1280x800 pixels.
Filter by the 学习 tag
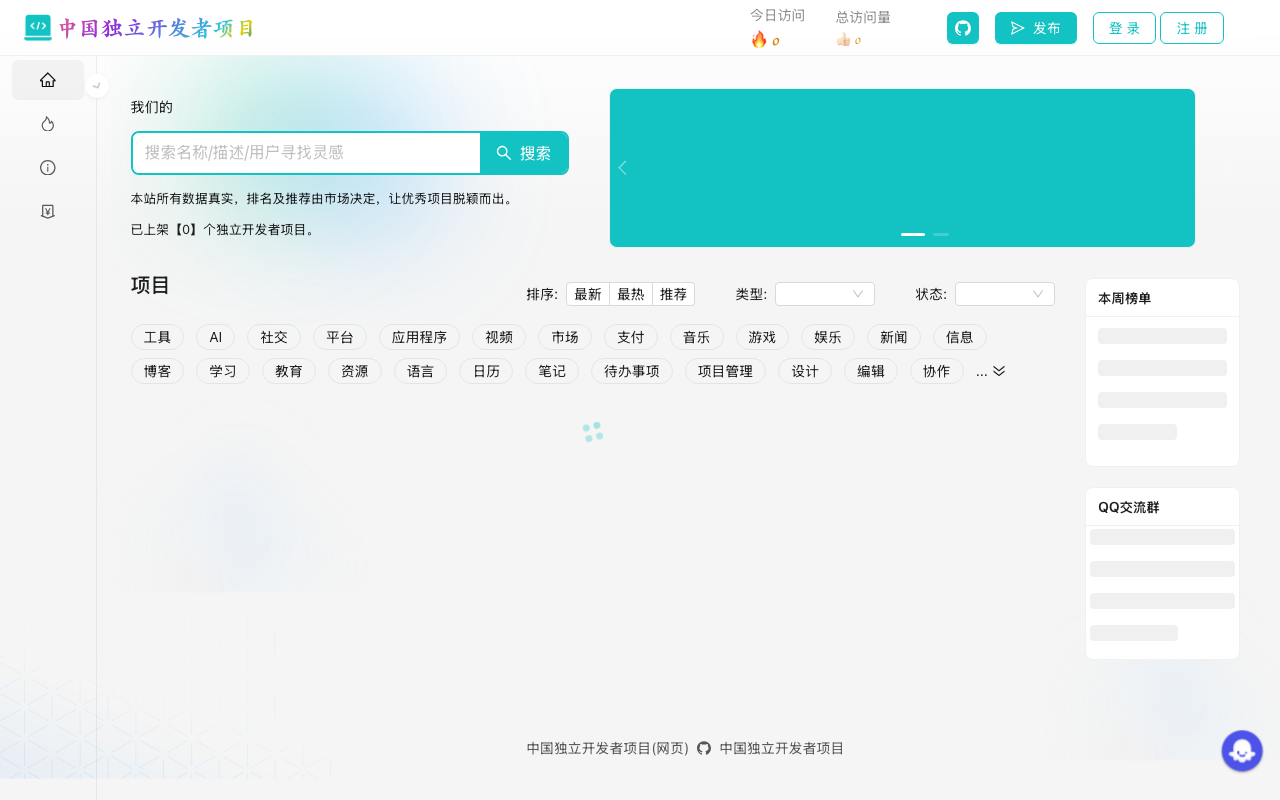coord(223,371)
